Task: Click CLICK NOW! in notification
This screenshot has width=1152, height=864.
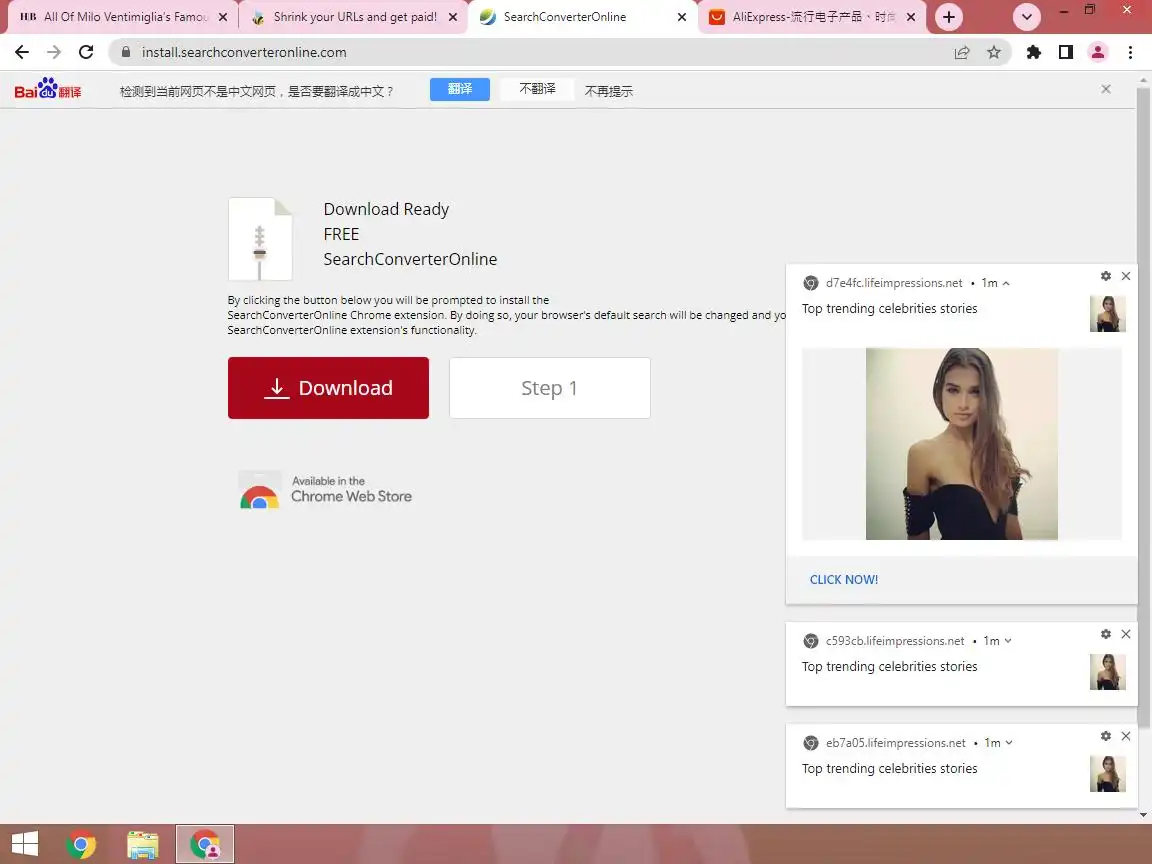Action: pos(843,580)
